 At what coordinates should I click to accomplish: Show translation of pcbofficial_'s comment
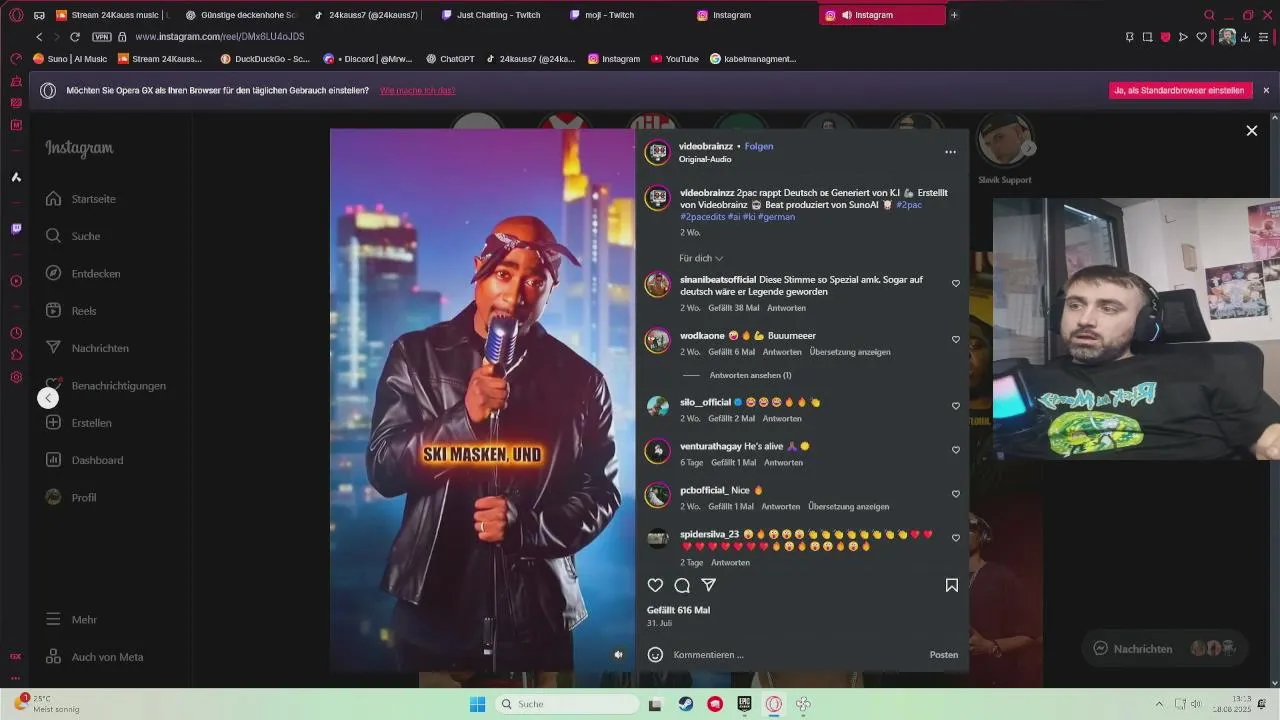[x=848, y=506]
